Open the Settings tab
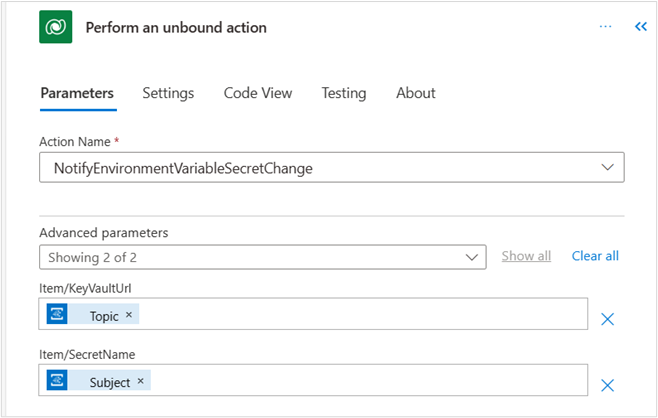This screenshot has width=658, height=418. pos(168,93)
